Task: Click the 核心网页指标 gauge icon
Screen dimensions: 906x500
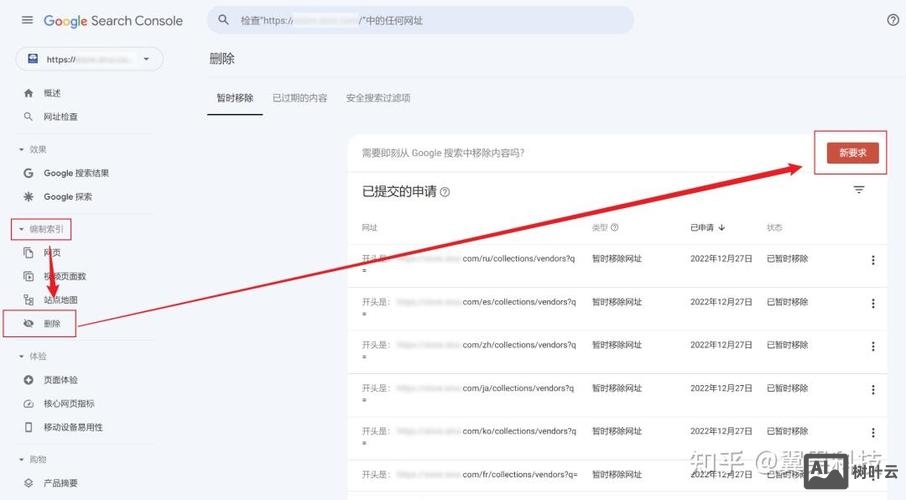Action: click(28, 403)
